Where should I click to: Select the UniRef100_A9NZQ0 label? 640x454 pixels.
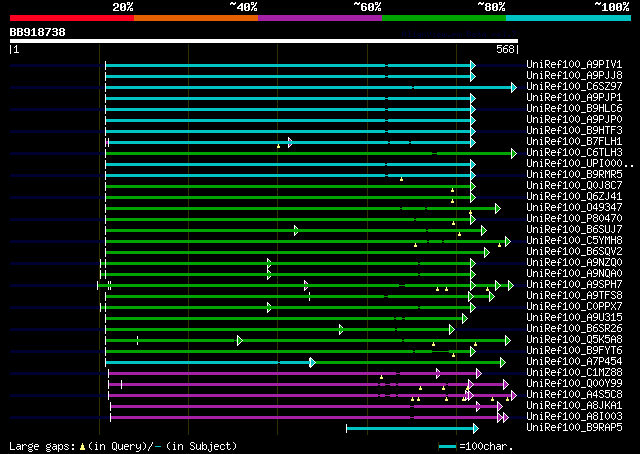click(574, 263)
